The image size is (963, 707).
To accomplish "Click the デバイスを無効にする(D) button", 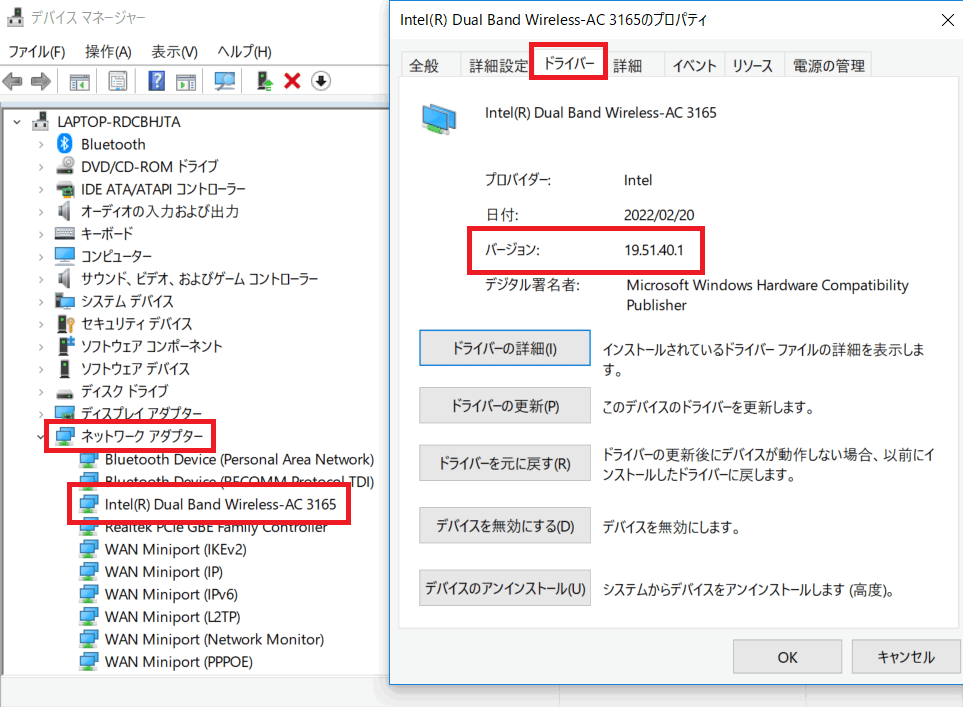I will coord(505,526).
